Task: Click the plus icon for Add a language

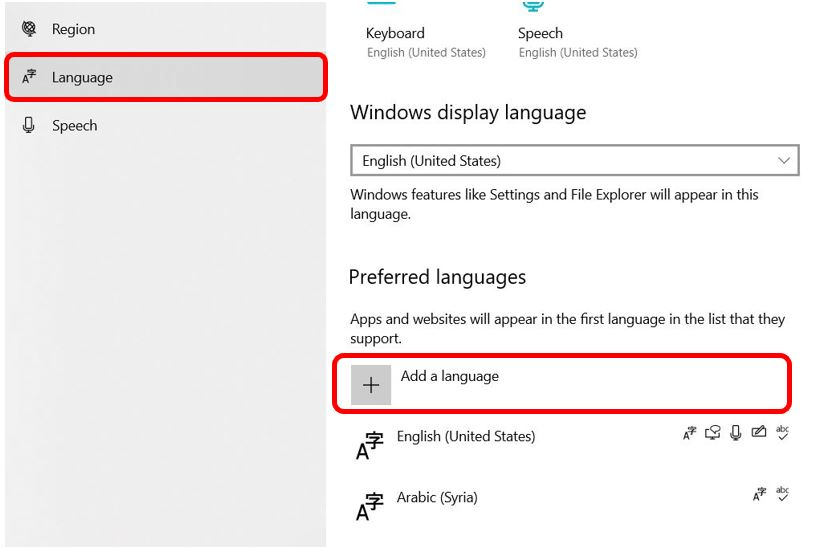Action: coord(371,385)
